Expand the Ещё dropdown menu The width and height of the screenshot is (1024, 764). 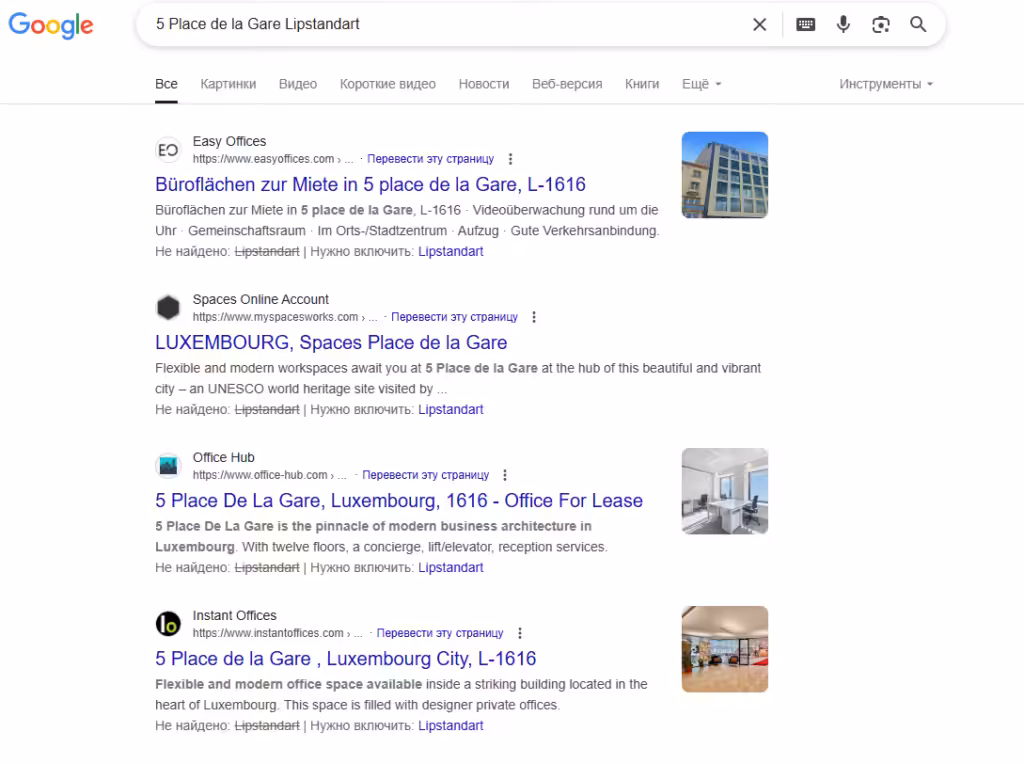coord(701,84)
